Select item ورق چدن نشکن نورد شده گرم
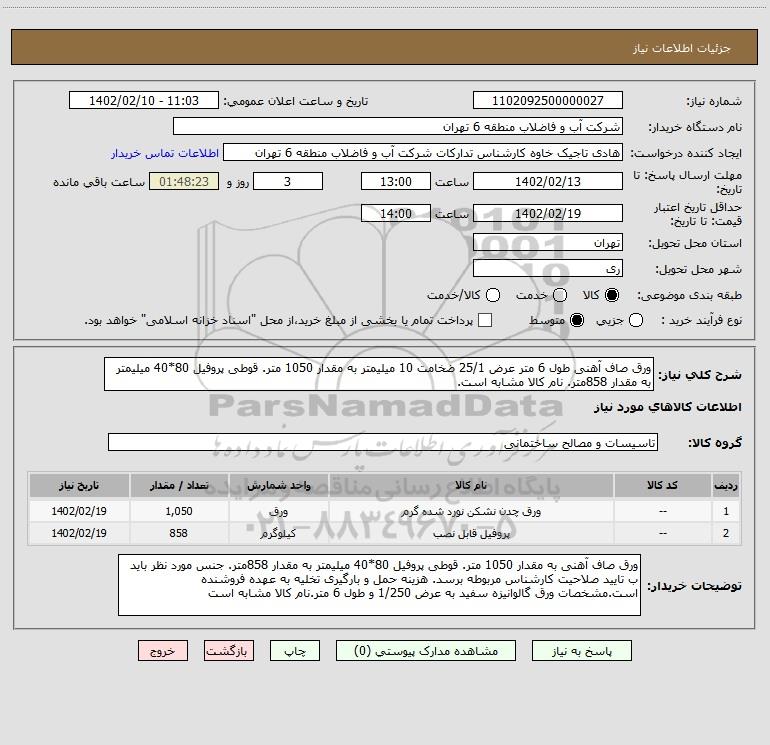Image resolution: width=770 pixels, height=745 pixels. pyautogui.click(x=471, y=511)
